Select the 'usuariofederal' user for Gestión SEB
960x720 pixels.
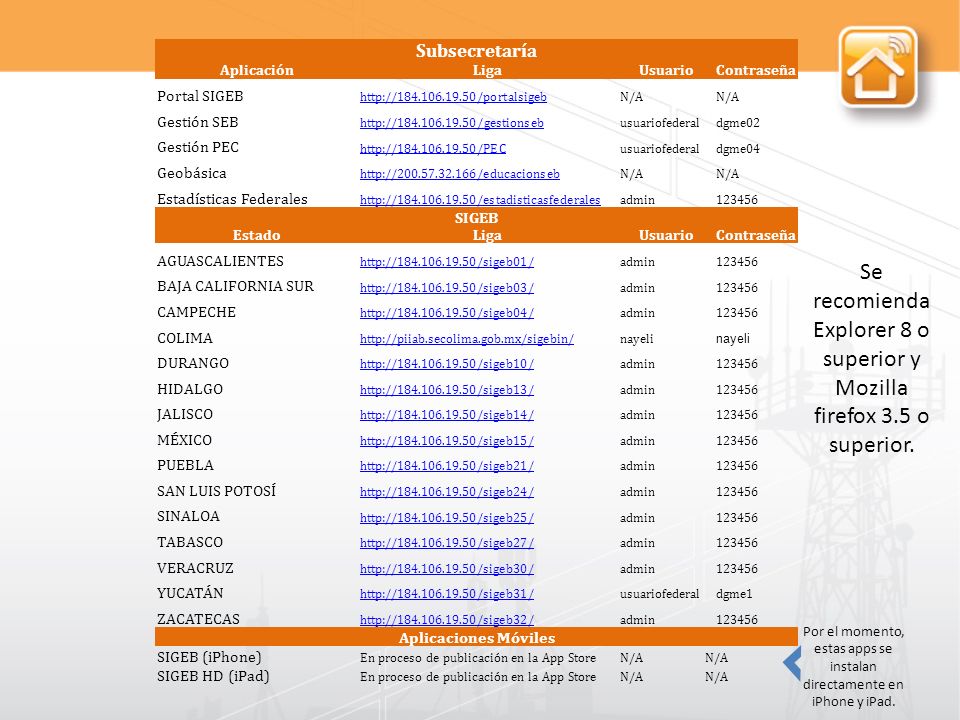659,123
